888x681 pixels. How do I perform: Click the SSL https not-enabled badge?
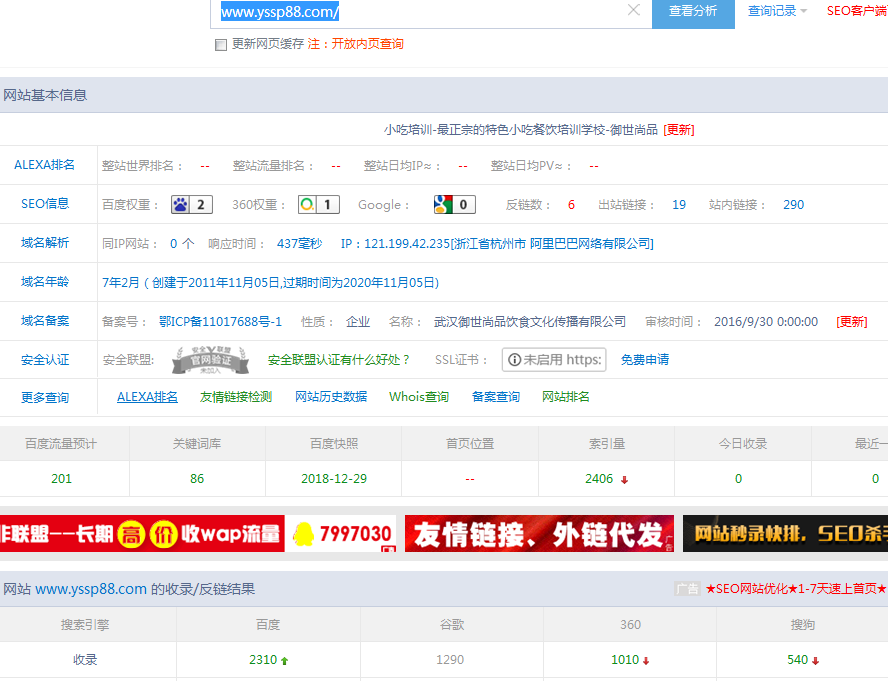[x=553, y=360]
